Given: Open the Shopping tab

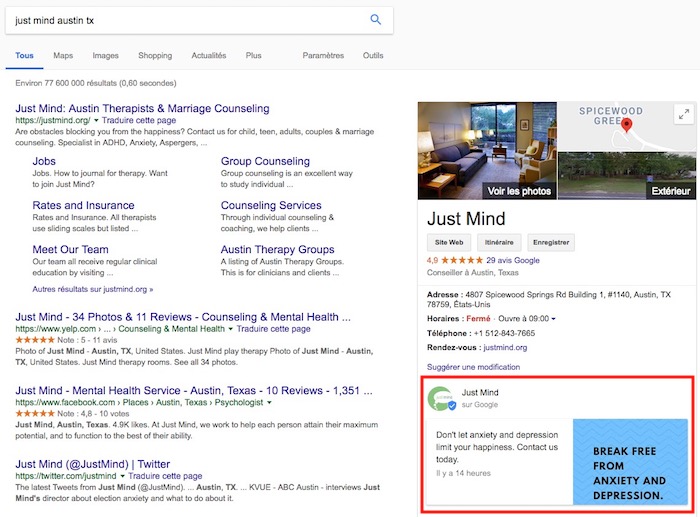Looking at the screenshot, I should [155, 56].
